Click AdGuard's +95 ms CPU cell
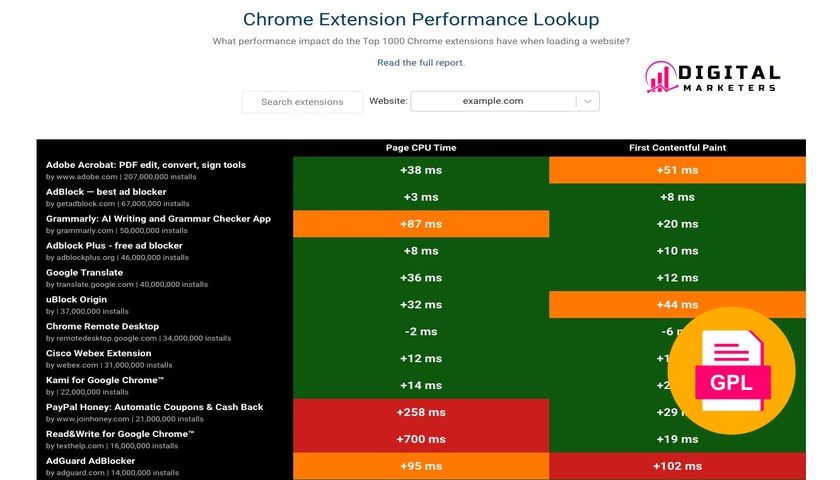 pyautogui.click(x=421, y=466)
